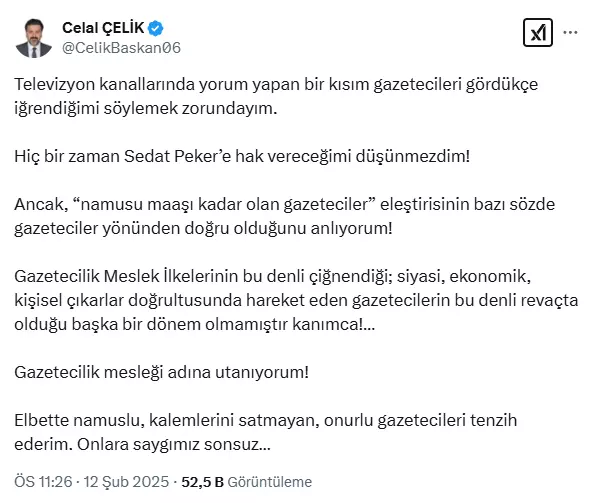The image size is (589, 503).
Task: Open Celal ÇELİK's profile avatar photo
Action: pos(33,38)
